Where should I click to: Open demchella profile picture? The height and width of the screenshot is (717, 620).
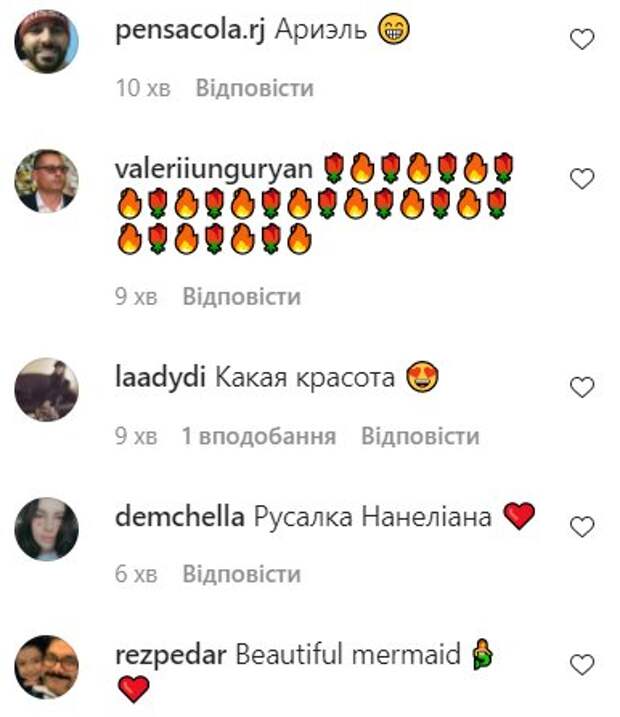pyautogui.click(x=47, y=529)
